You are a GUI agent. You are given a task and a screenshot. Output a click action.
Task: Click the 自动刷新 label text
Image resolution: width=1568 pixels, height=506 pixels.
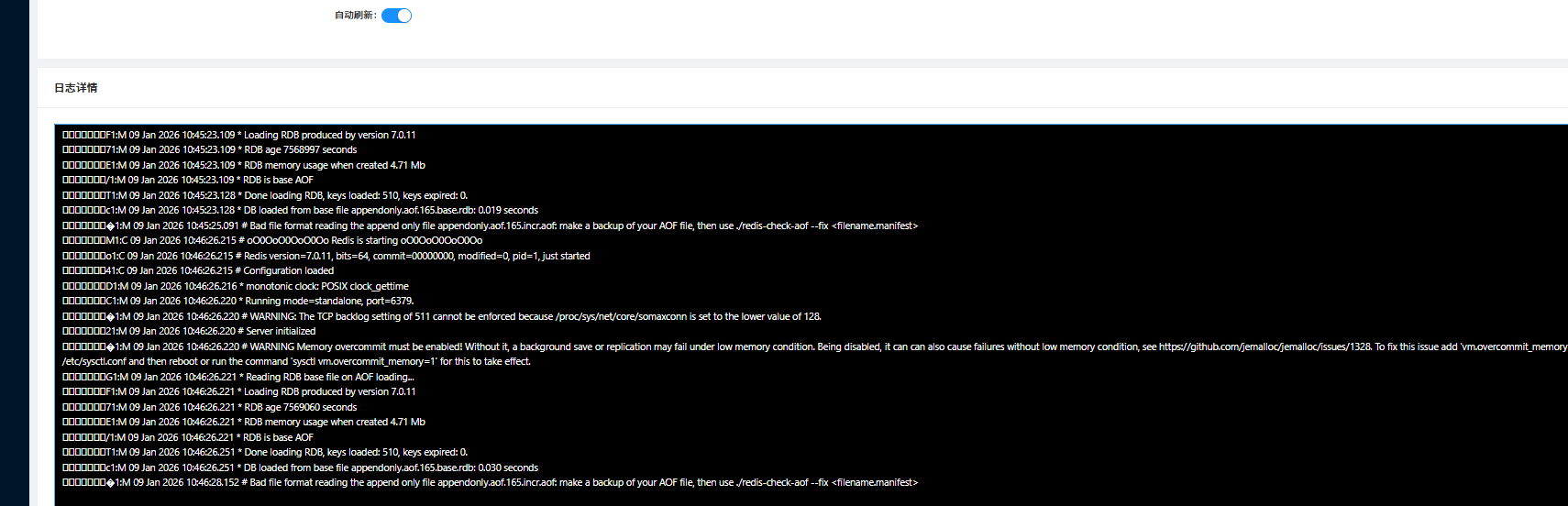355,16
